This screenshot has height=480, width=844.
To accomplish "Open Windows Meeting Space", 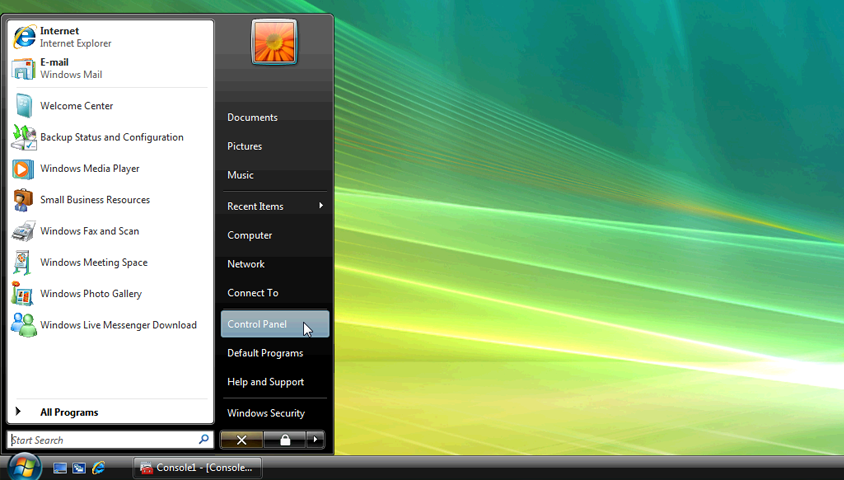I will pyautogui.click(x=93, y=262).
